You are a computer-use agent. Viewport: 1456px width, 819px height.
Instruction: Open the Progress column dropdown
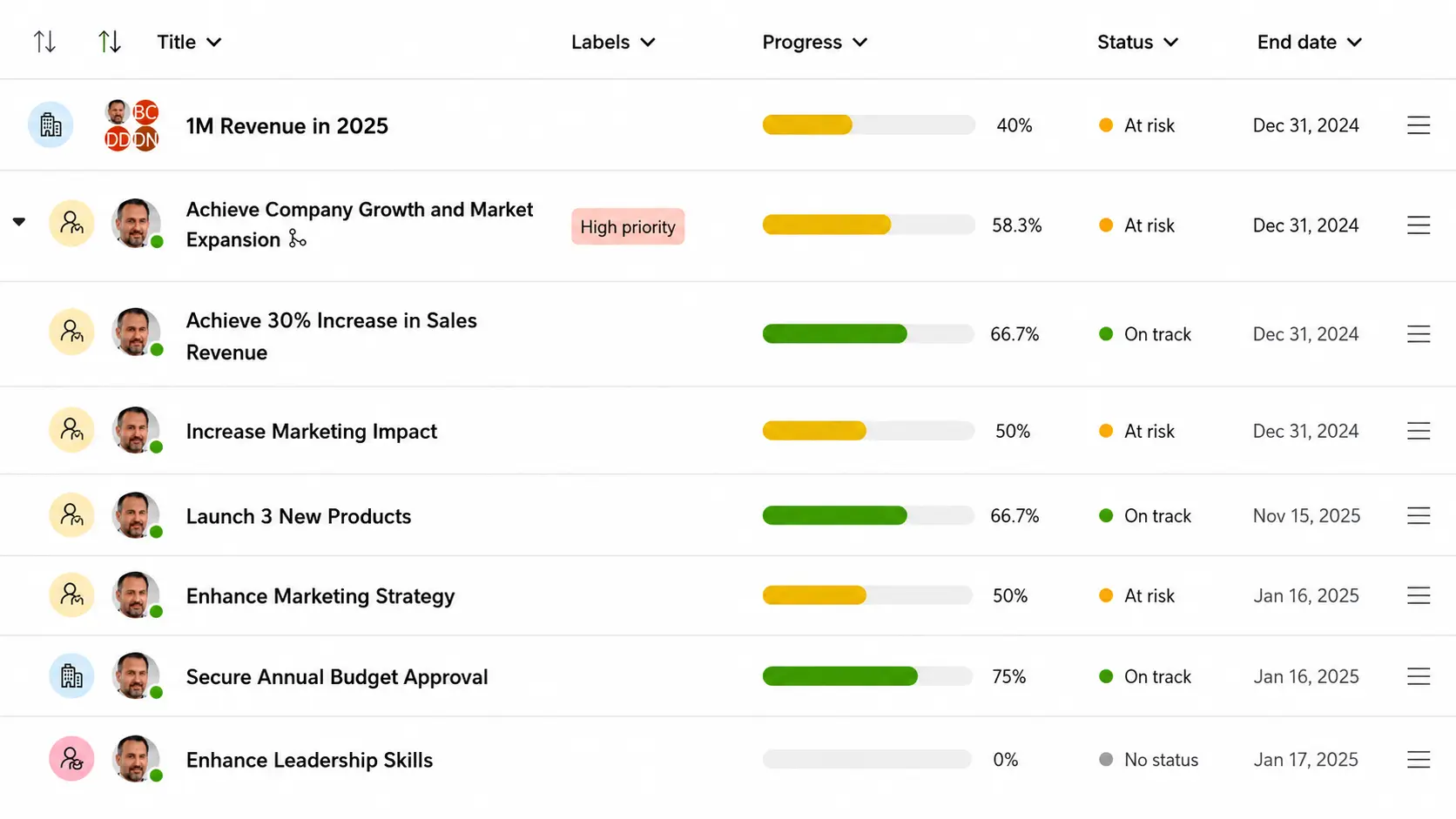(x=815, y=42)
